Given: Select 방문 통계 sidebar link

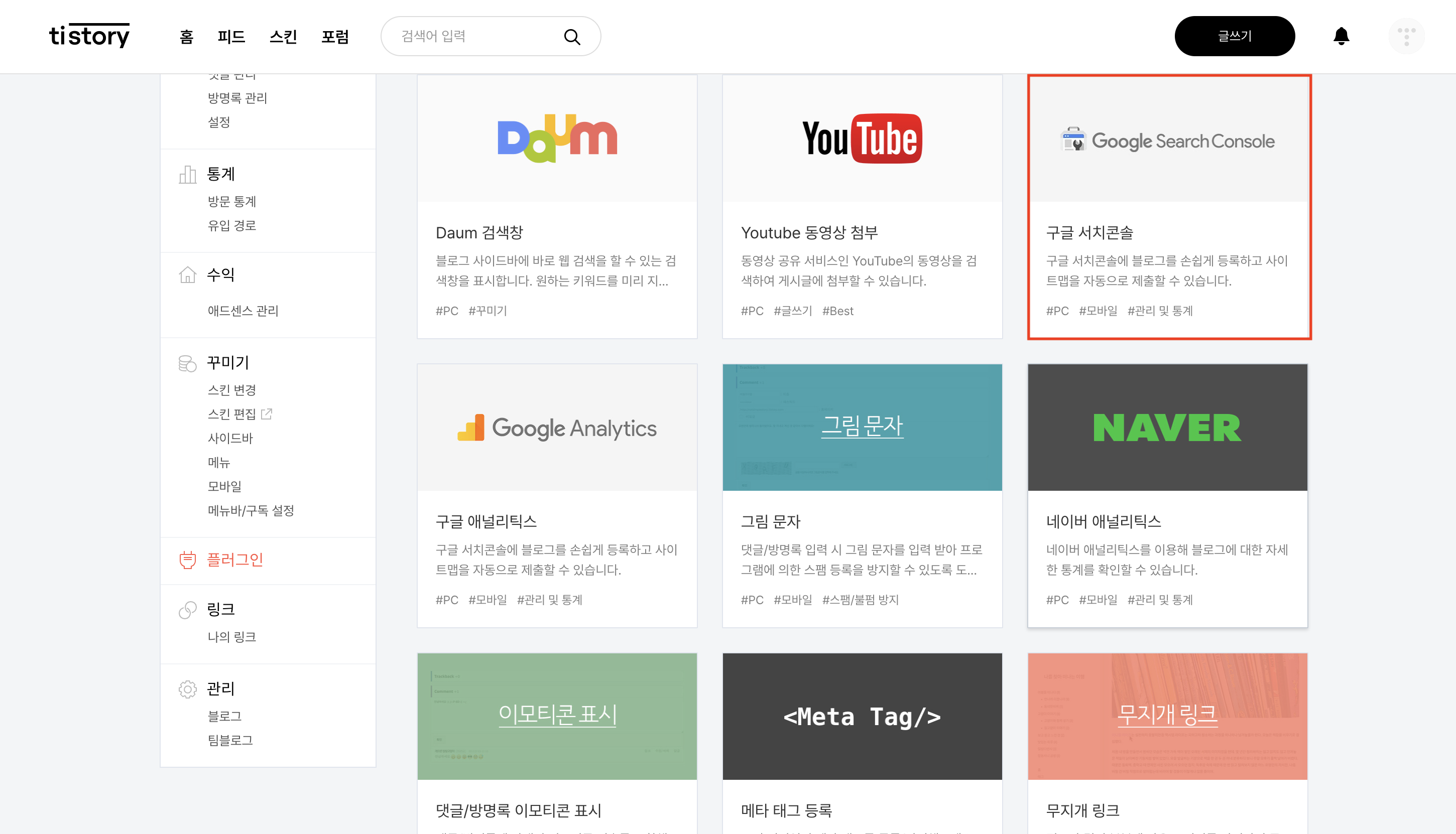Looking at the screenshot, I should 231,201.
